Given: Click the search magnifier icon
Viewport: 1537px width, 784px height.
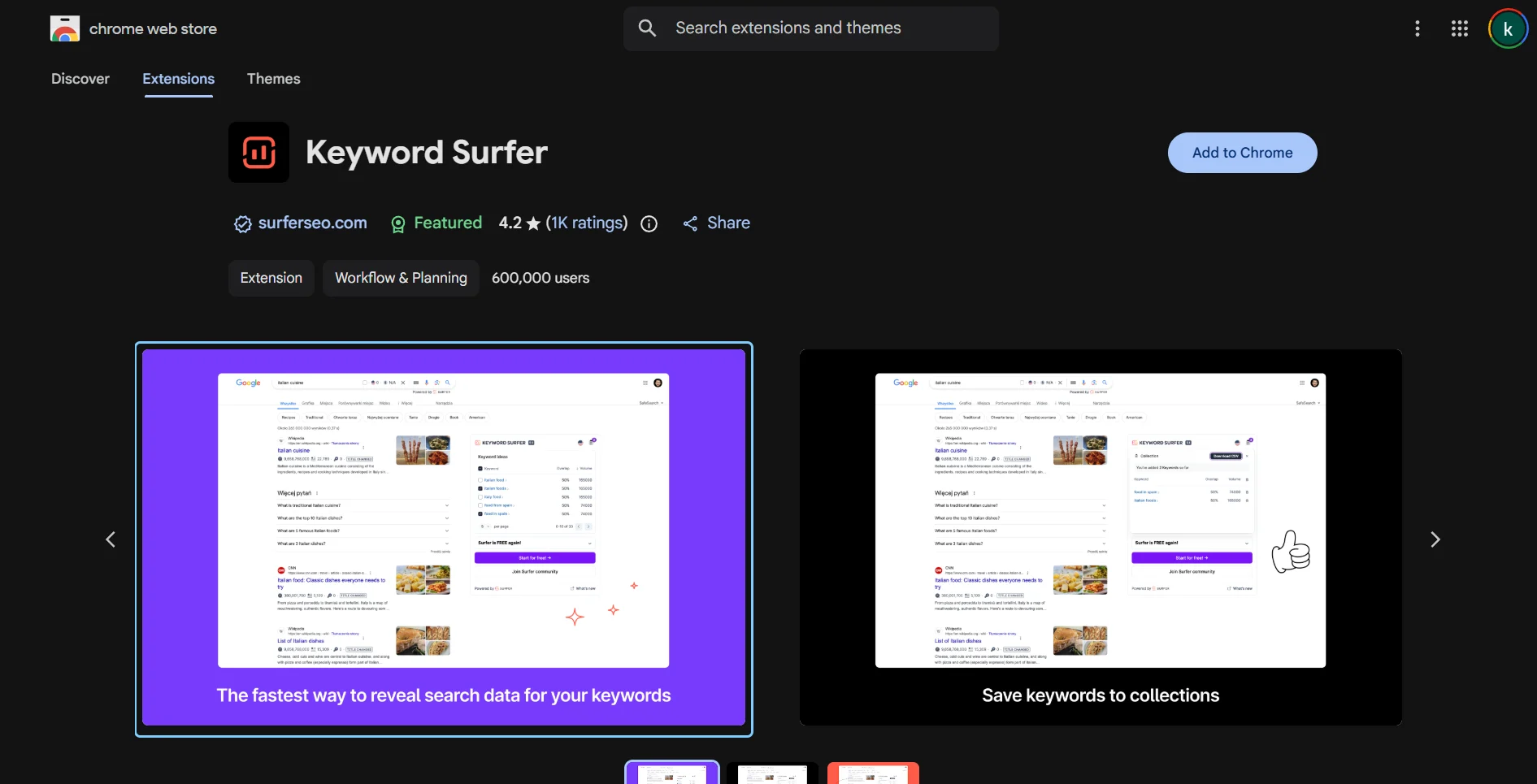Looking at the screenshot, I should 647,28.
